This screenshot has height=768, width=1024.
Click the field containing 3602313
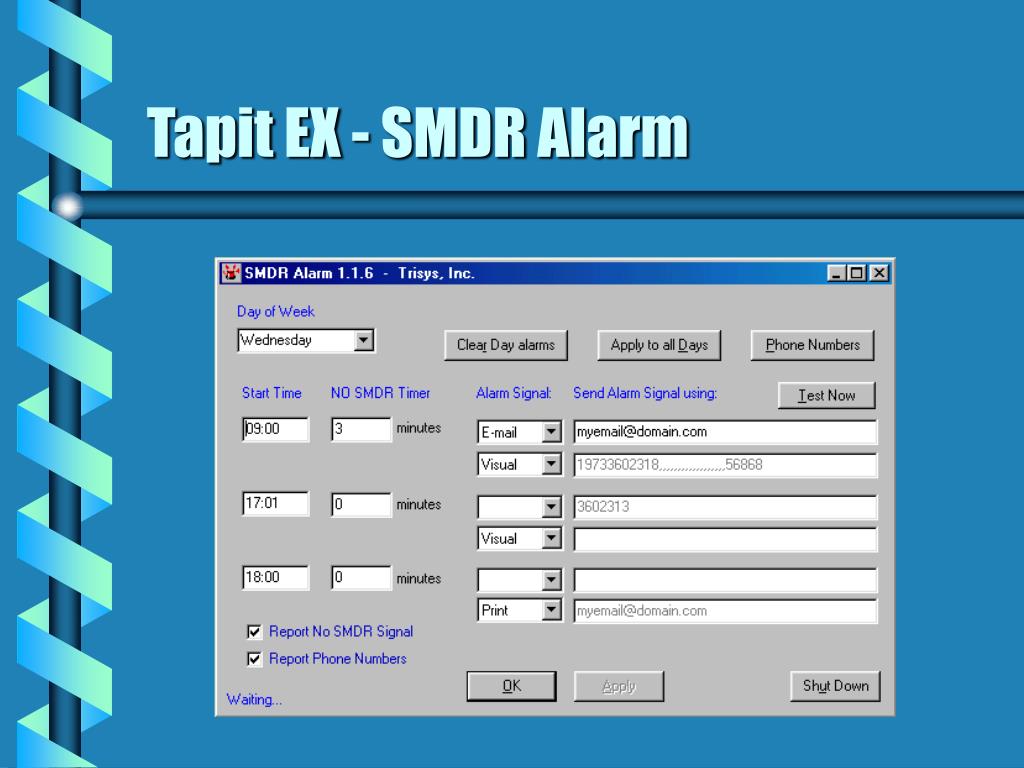coord(725,507)
